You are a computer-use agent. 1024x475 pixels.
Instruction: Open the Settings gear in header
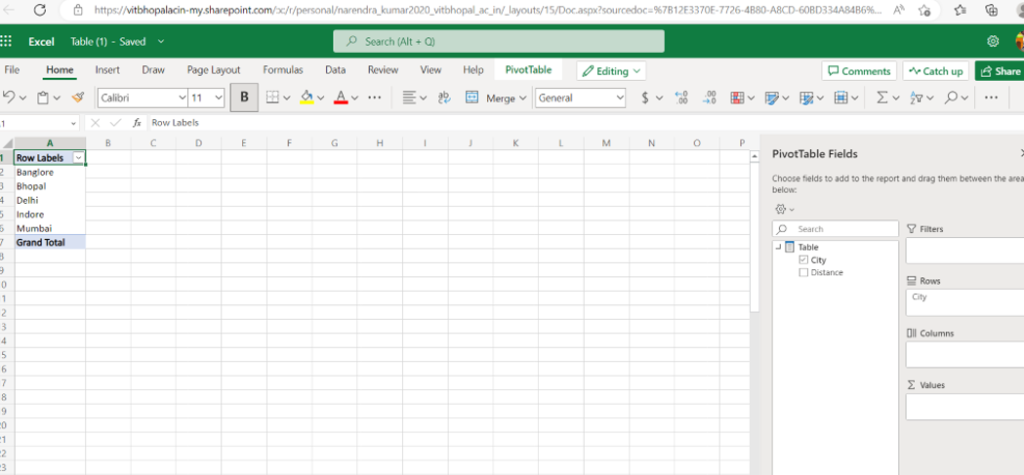click(993, 41)
